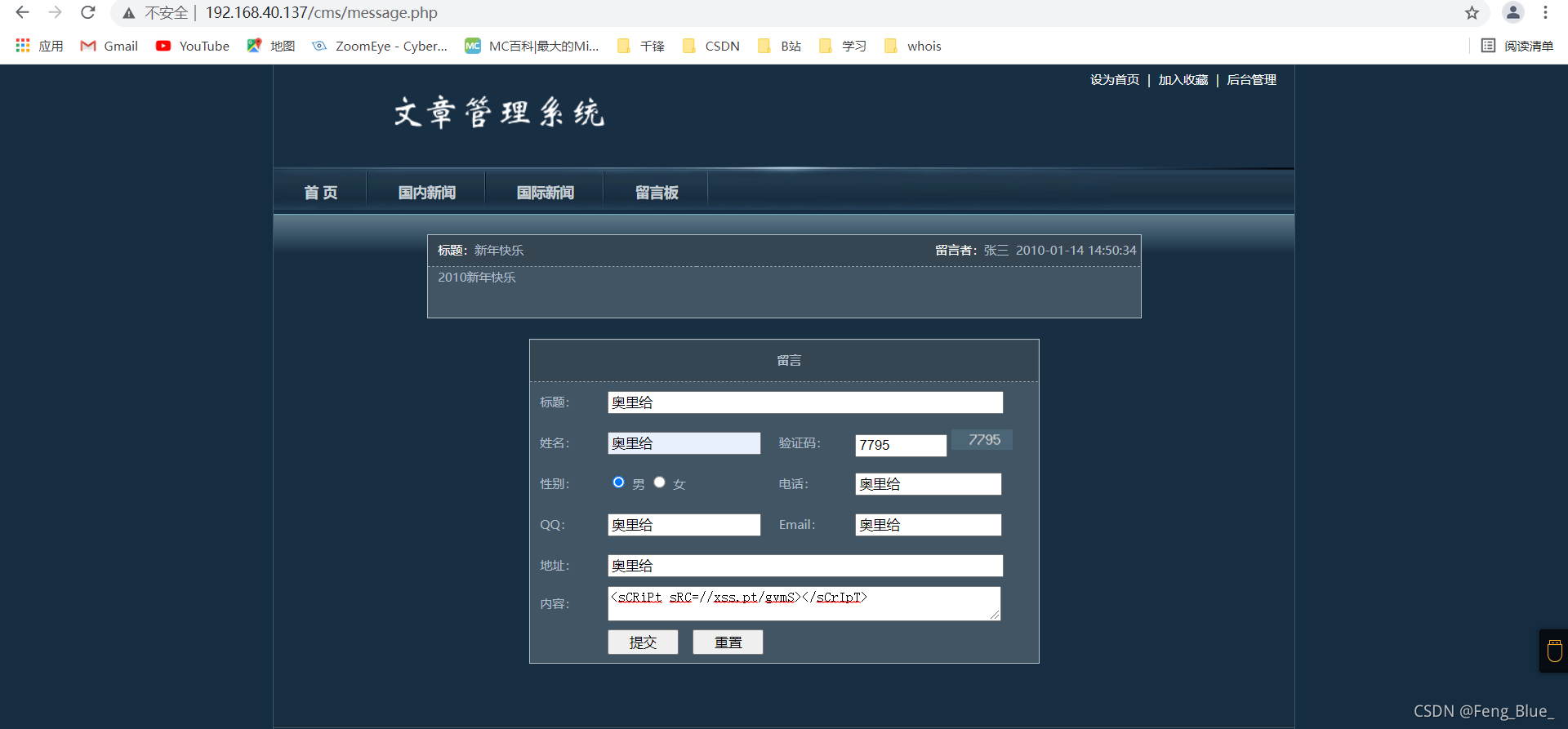Screen dimensions: 1568x729
Task: Click the 后台管理 link
Action: (x=1251, y=79)
